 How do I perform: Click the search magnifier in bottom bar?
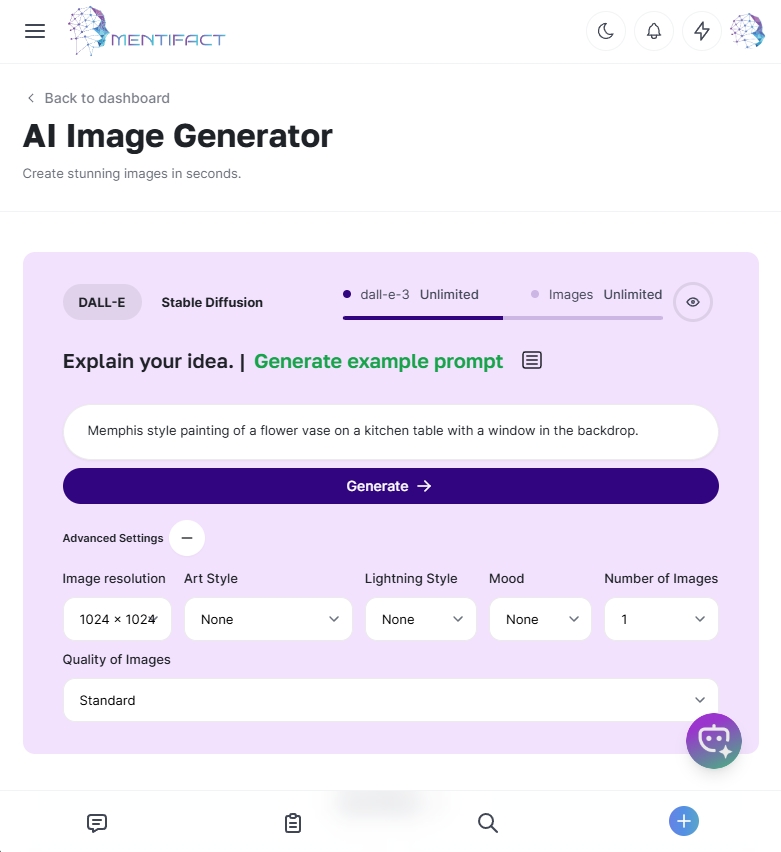[488, 823]
